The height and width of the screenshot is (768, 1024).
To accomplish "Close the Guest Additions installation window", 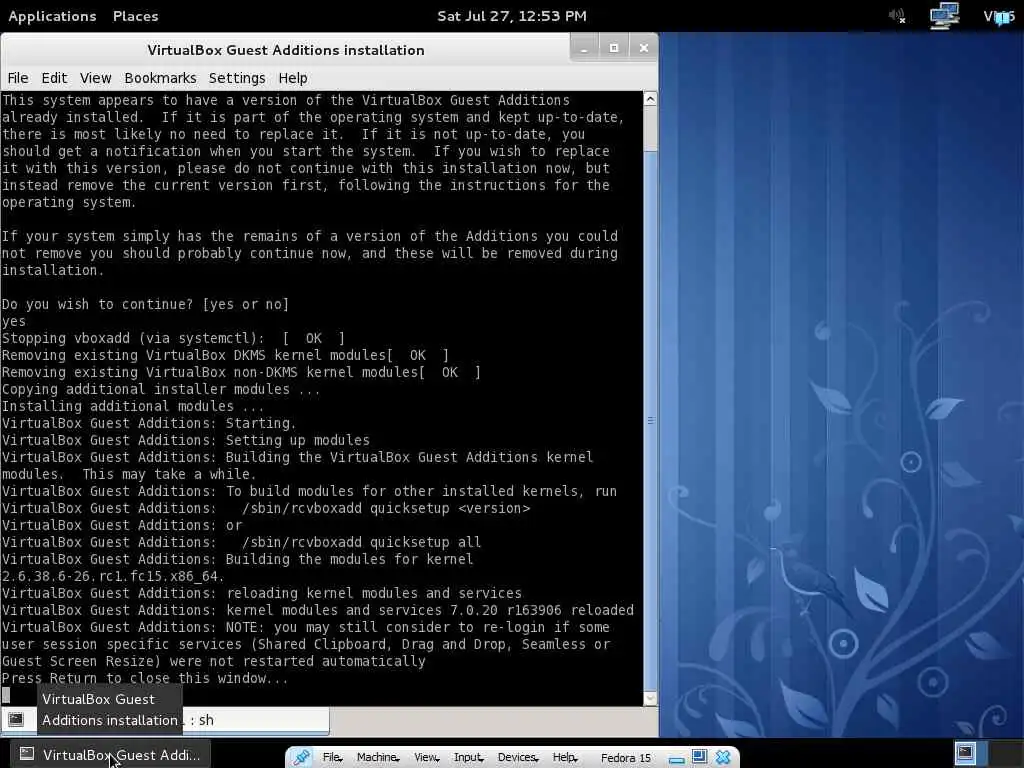I will (x=643, y=48).
